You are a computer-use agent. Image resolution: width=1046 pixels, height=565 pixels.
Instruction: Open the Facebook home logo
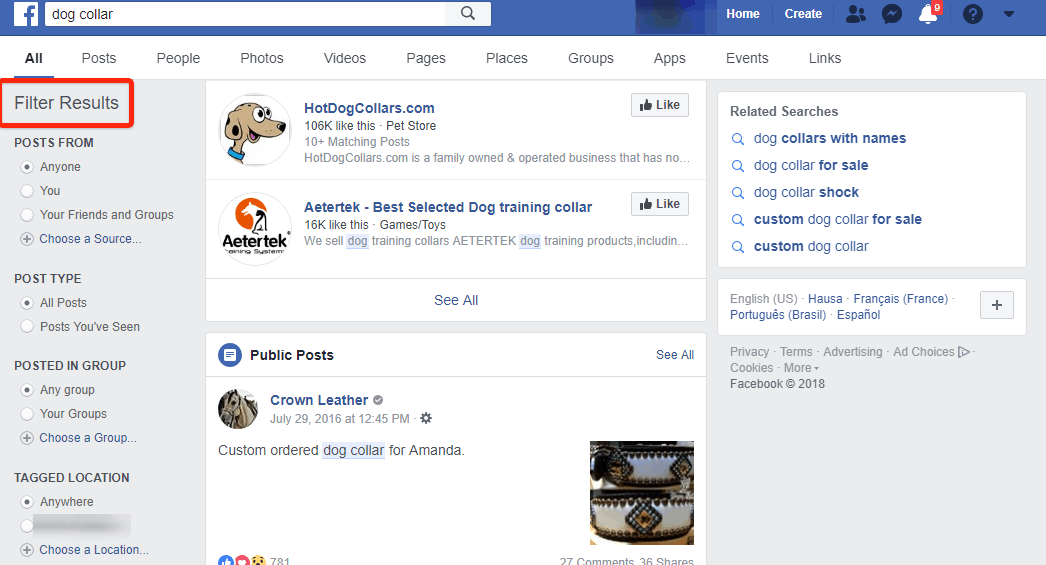tap(25, 13)
